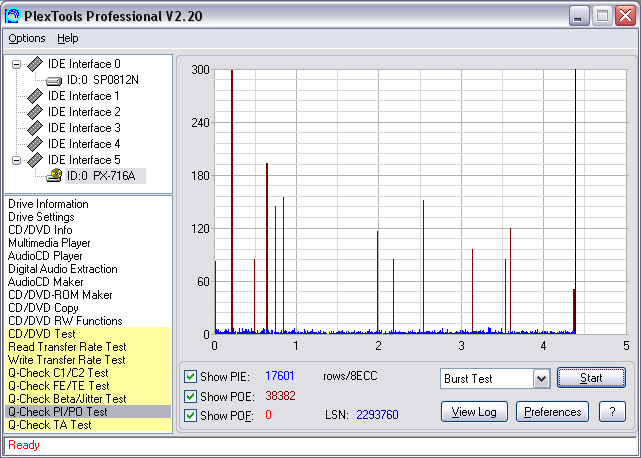
Task: Open Drive Information function
Action: 48,204
